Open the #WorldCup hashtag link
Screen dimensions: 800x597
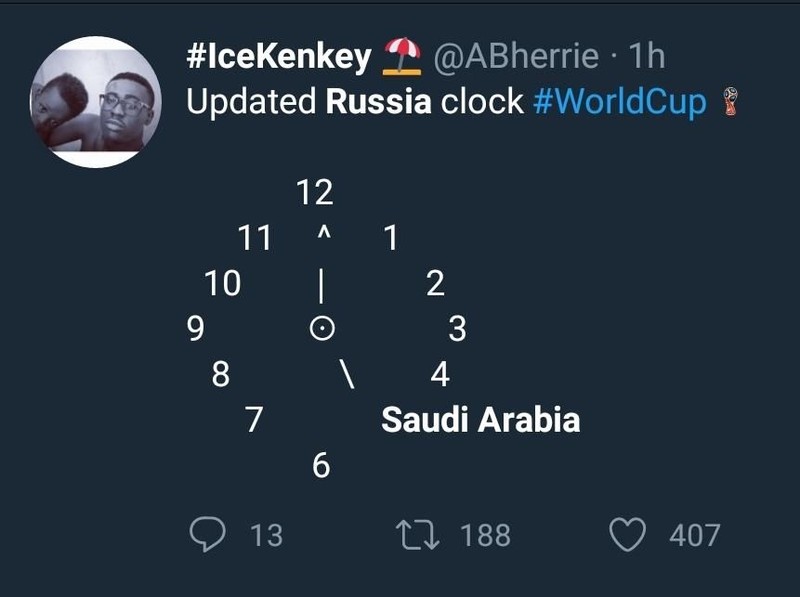(x=619, y=102)
